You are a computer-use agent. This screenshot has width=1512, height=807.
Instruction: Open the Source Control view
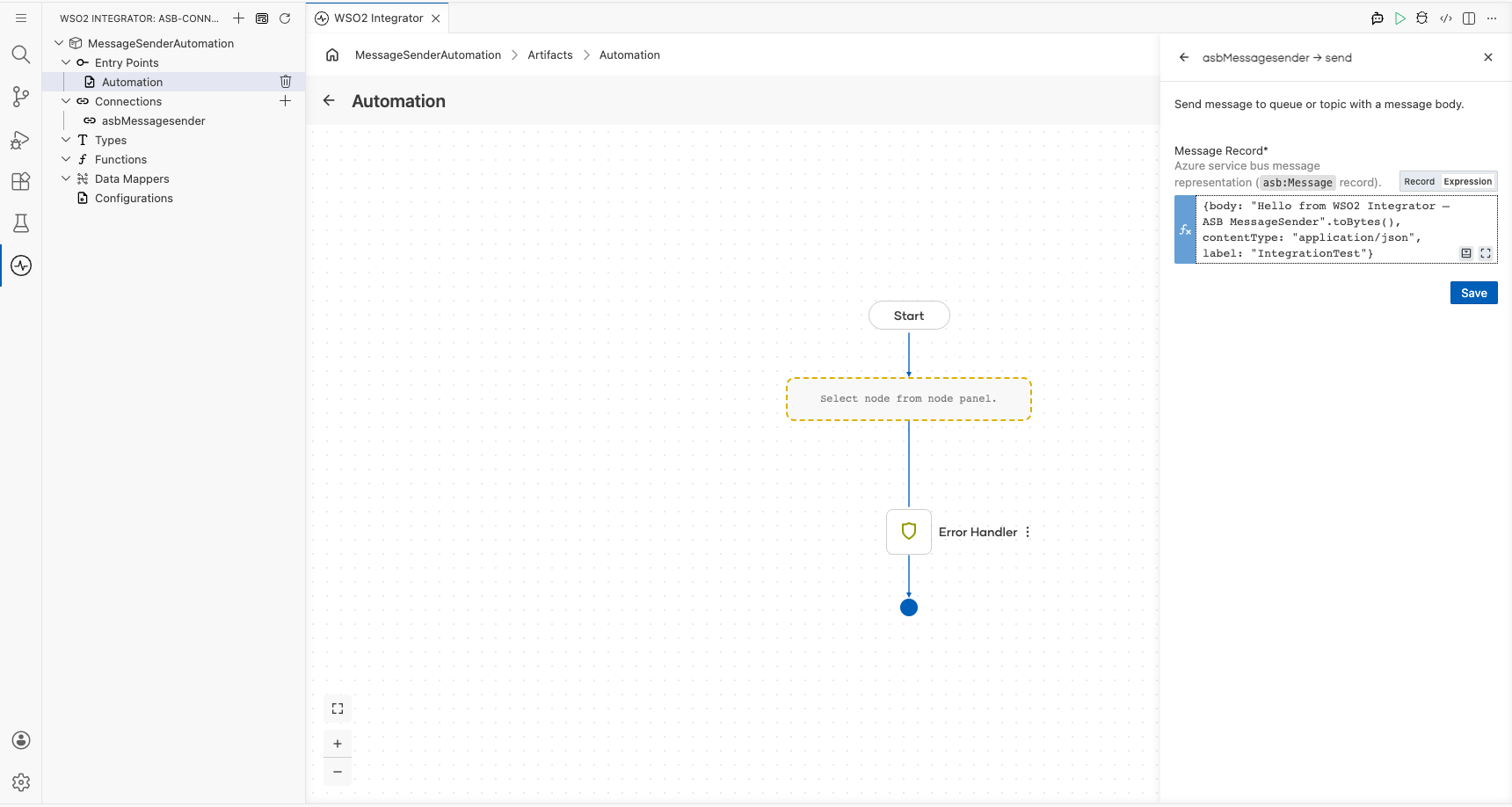point(21,97)
